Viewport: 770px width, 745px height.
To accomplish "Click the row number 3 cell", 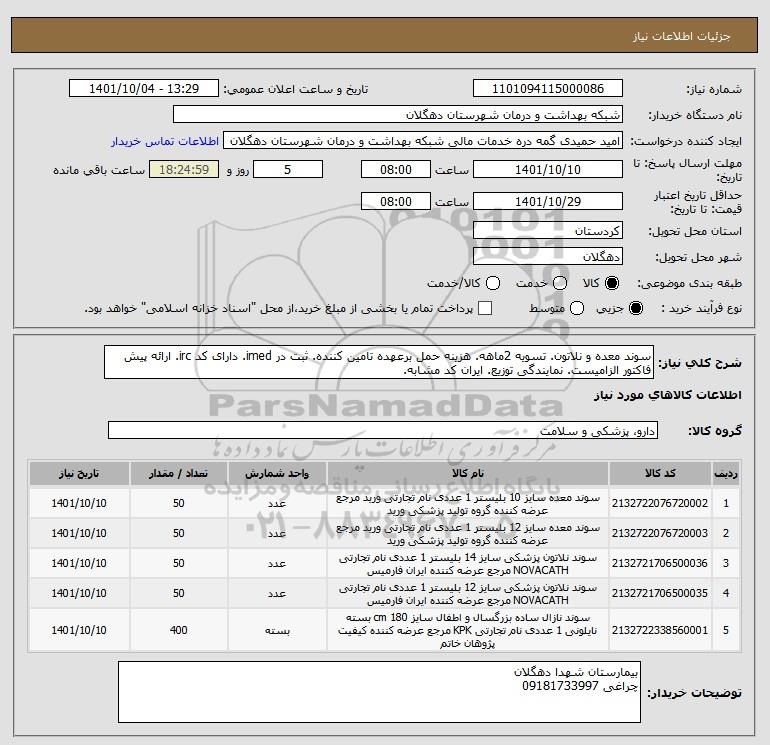I will click(x=726, y=563).
